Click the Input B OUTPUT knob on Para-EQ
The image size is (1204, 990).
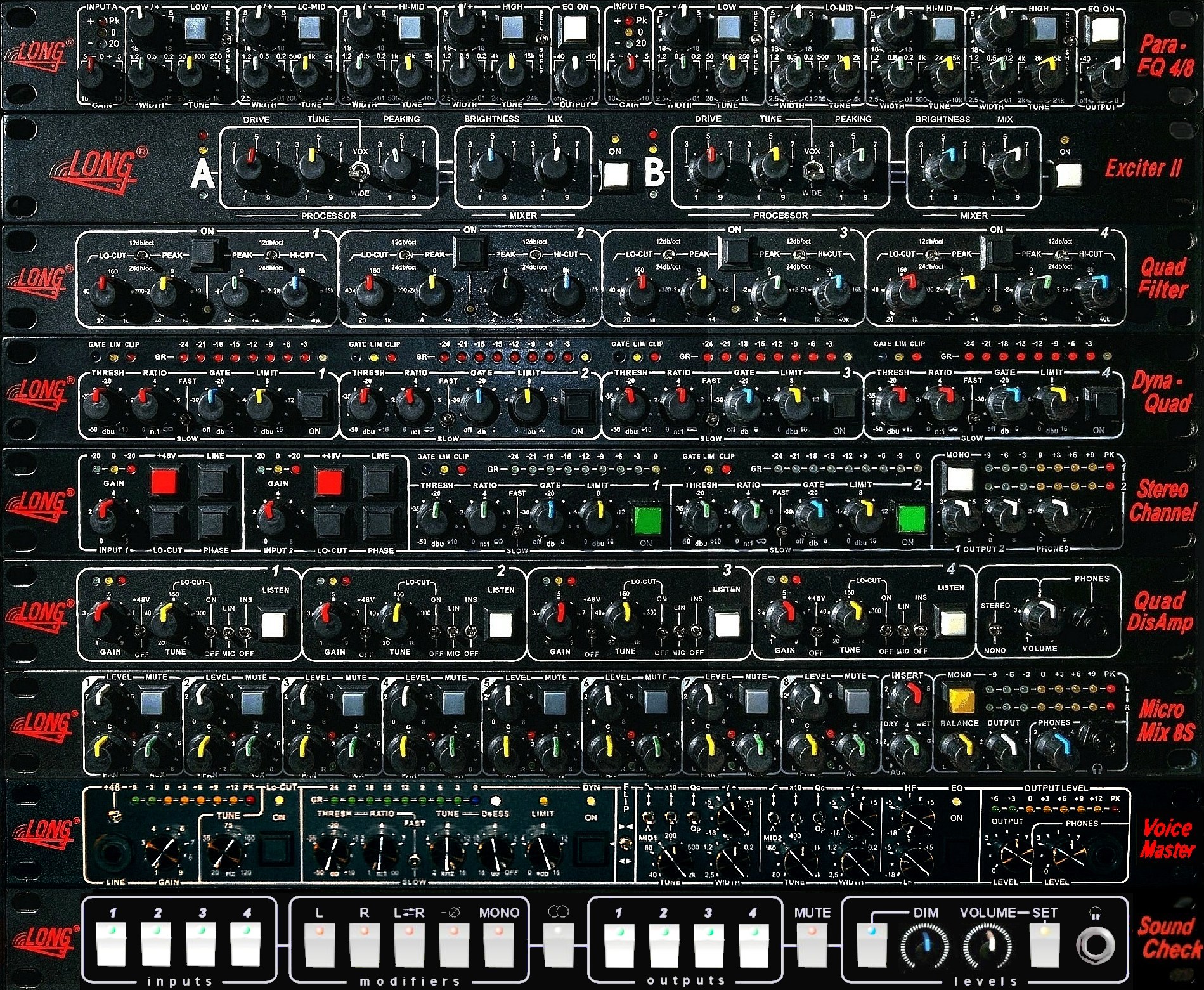point(1103,77)
